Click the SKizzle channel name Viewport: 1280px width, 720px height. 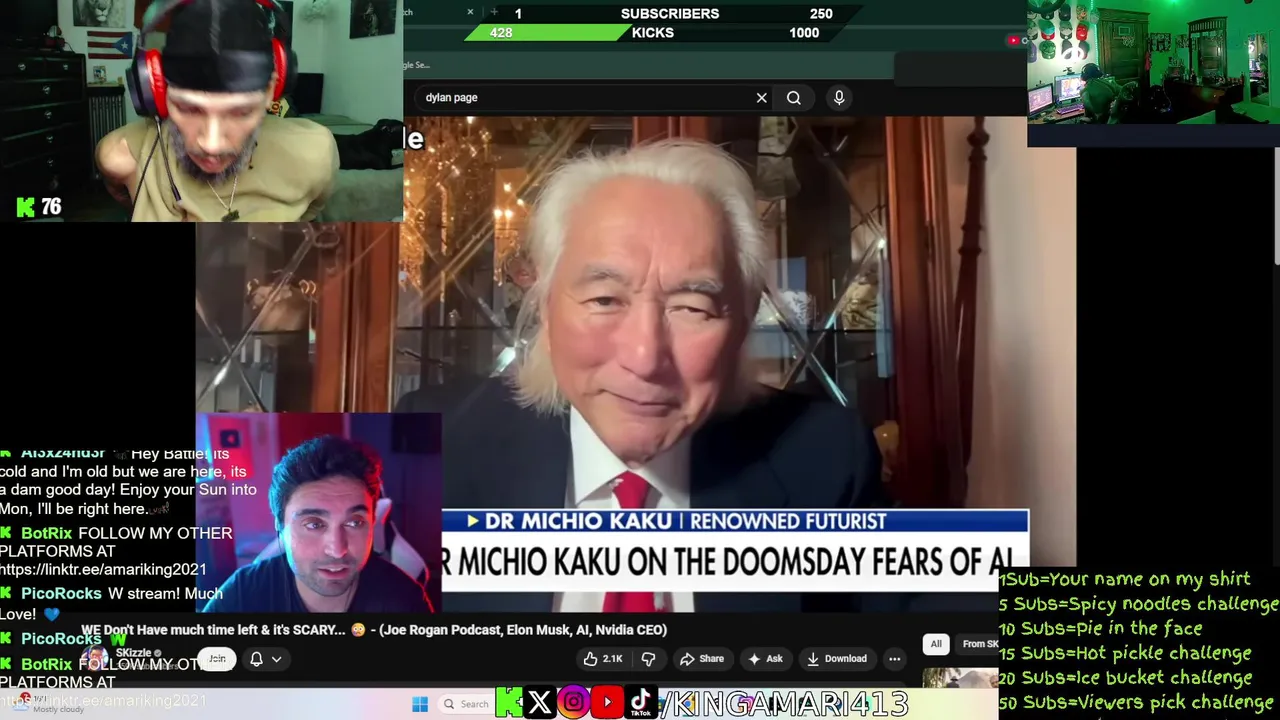coord(134,653)
